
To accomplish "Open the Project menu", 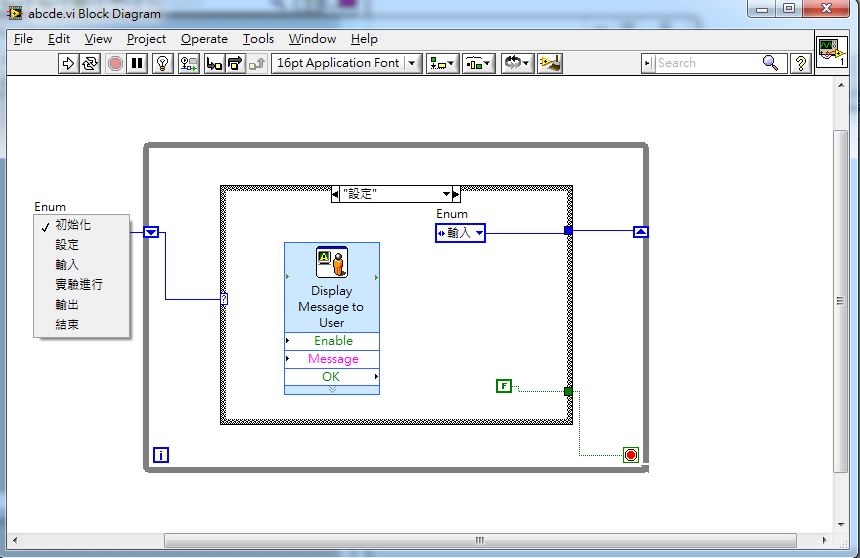I will pyautogui.click(x=146, y=39).
